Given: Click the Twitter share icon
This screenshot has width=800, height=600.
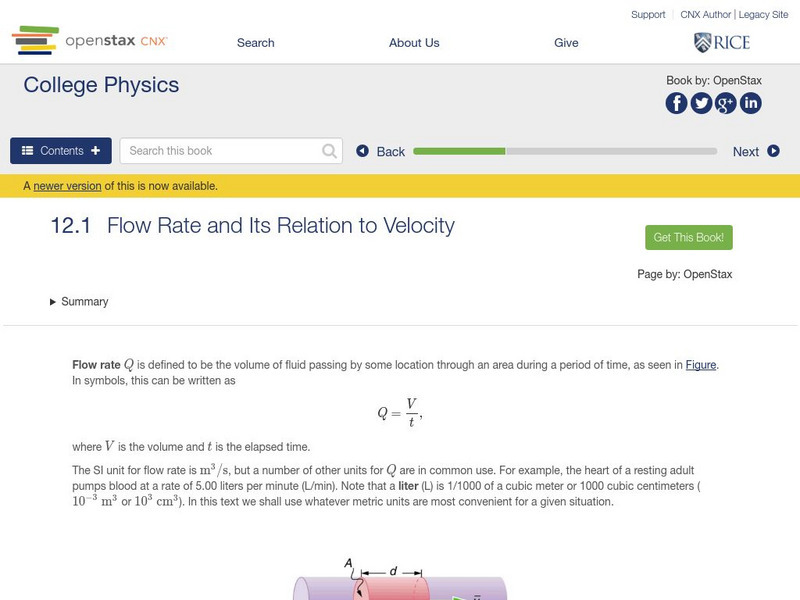Looking at the screenshot, I should [701, 103].
